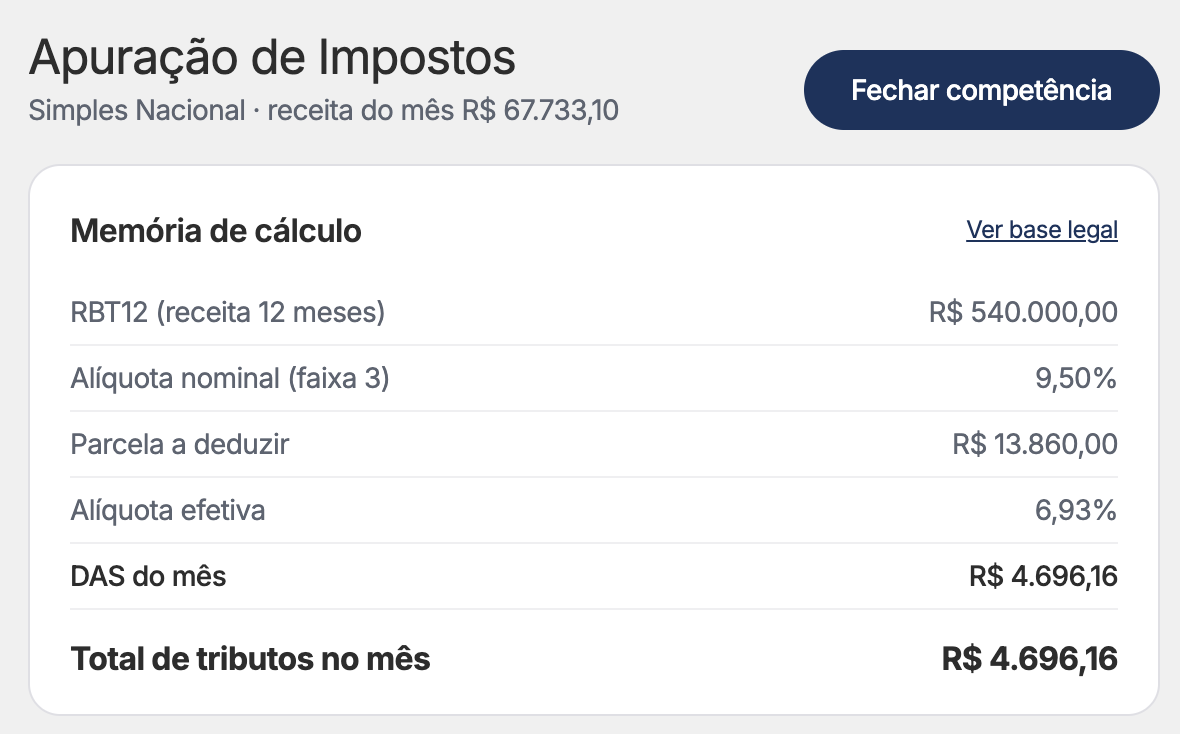Click the RBT12 (receita 12 meses) label
Viewport: 1180px width, 734px height.
pyautogui.click(x=227, y=312)
